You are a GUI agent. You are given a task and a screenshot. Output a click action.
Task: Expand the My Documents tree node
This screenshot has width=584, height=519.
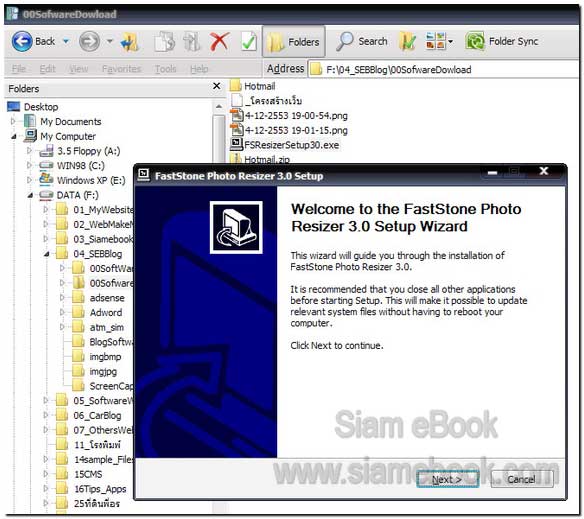[13, 121]
